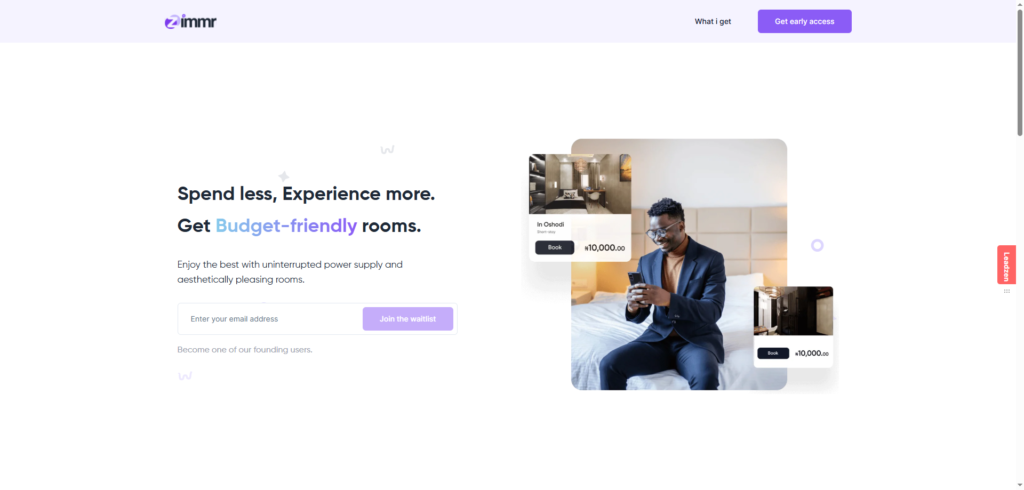Click Book on the lower-right room card
The height and width of the screenshot is (490, 1024).
tap(773, 353)
